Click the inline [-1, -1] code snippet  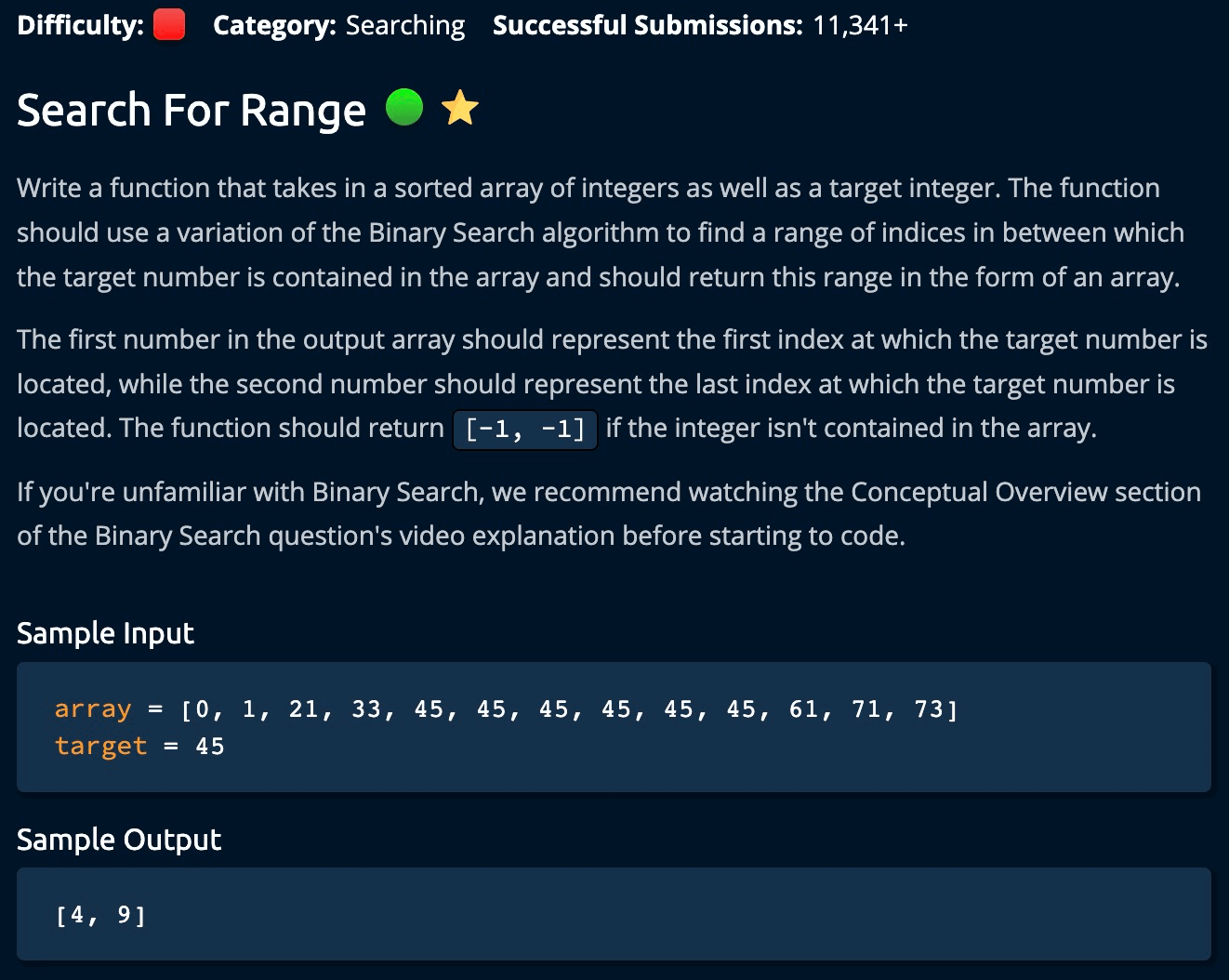(x=525, y=429)
